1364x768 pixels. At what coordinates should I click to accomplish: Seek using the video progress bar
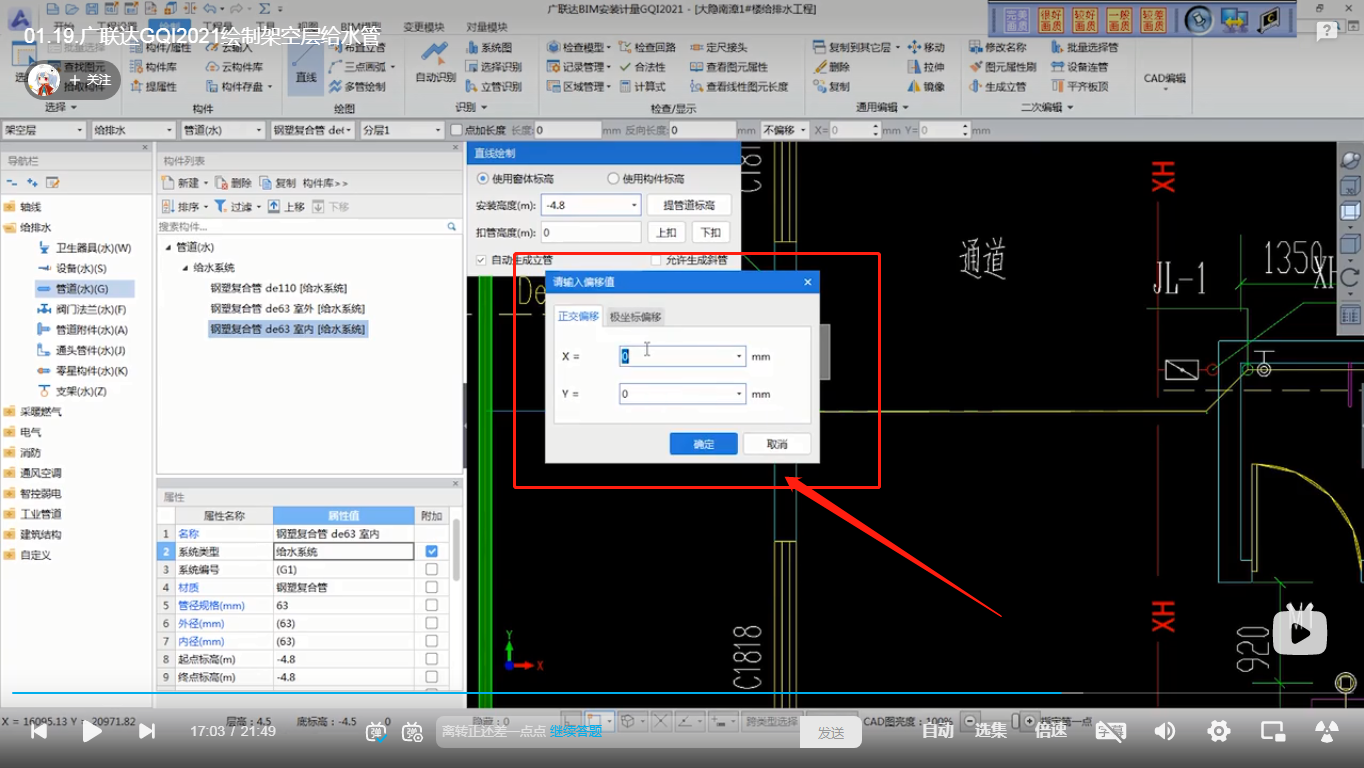coord(682,693)
